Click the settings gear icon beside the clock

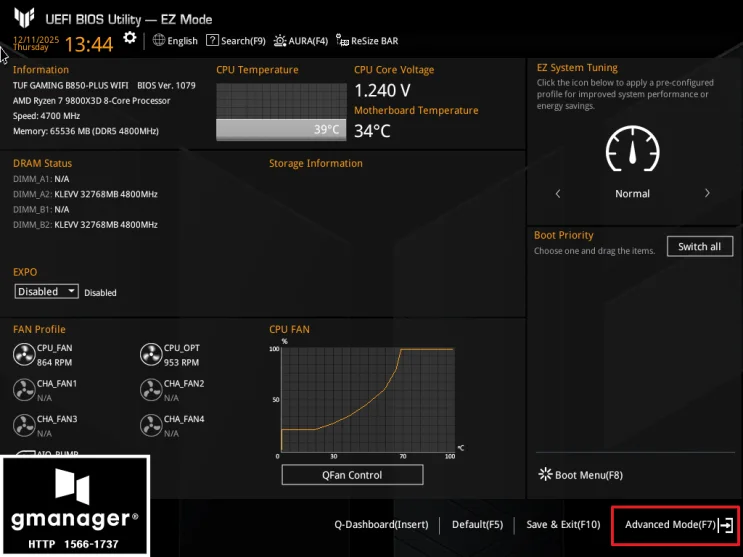(129, 38)
